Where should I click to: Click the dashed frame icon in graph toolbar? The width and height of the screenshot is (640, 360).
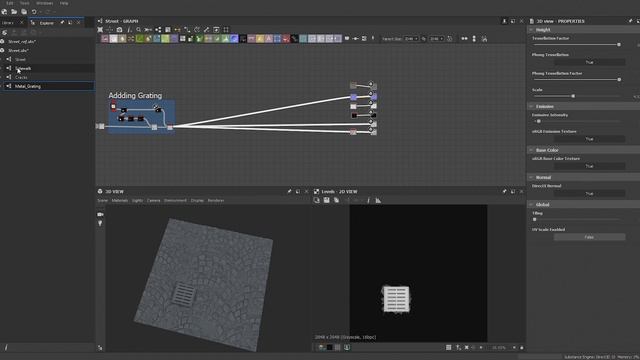tap(226, 30)
